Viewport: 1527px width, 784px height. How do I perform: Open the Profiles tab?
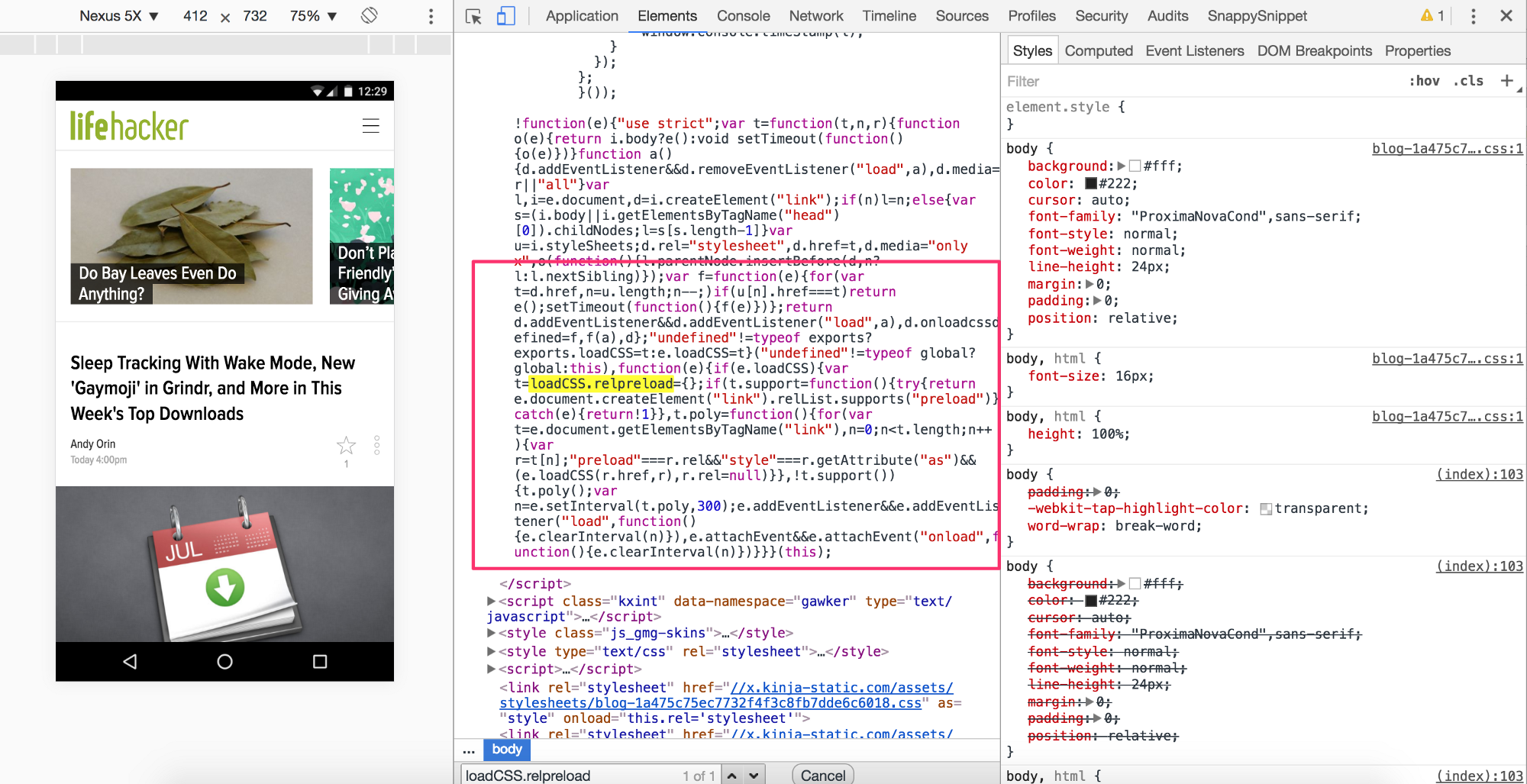click(1031, 16)
